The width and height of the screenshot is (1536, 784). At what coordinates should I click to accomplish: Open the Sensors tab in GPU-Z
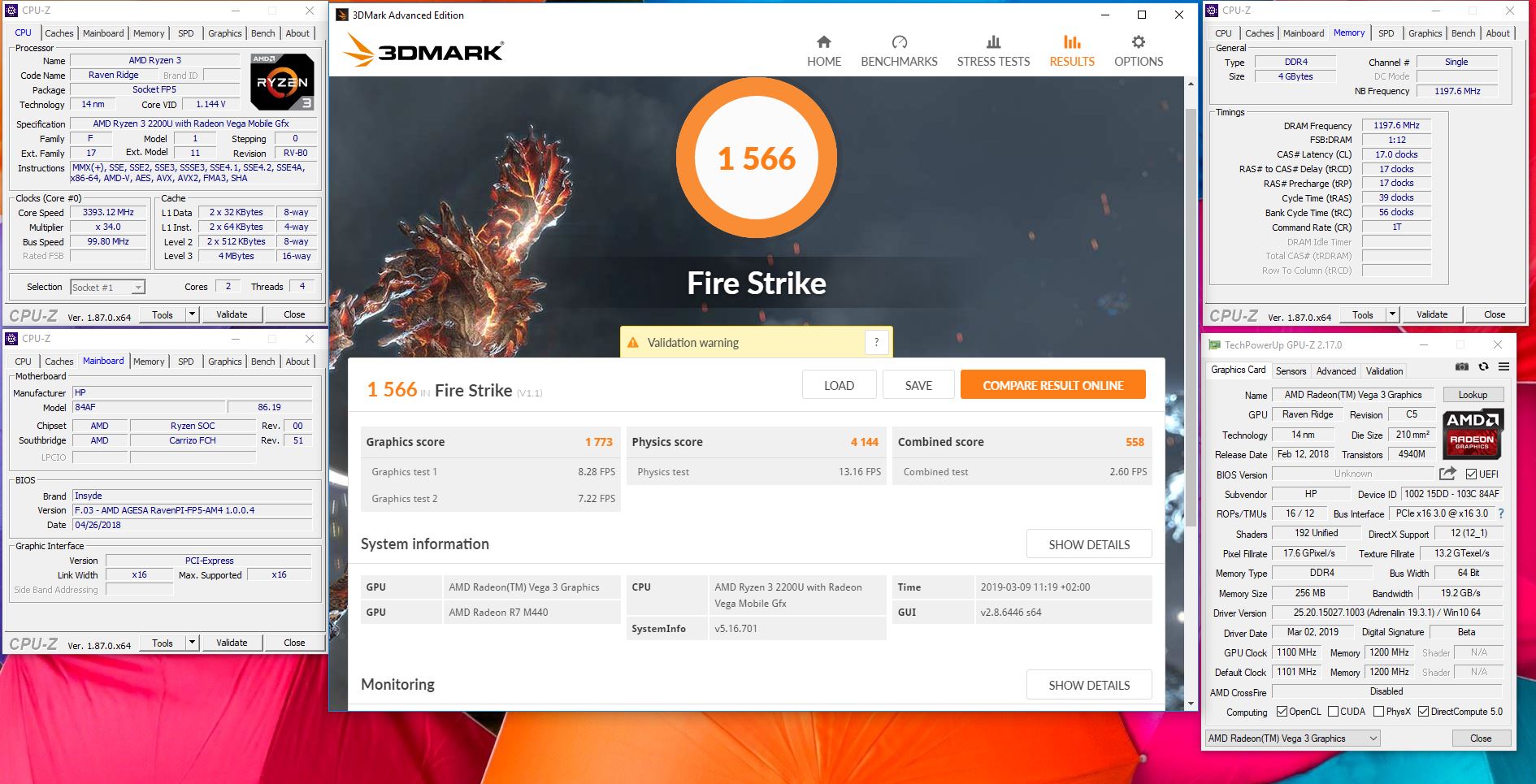[1291, 370]
